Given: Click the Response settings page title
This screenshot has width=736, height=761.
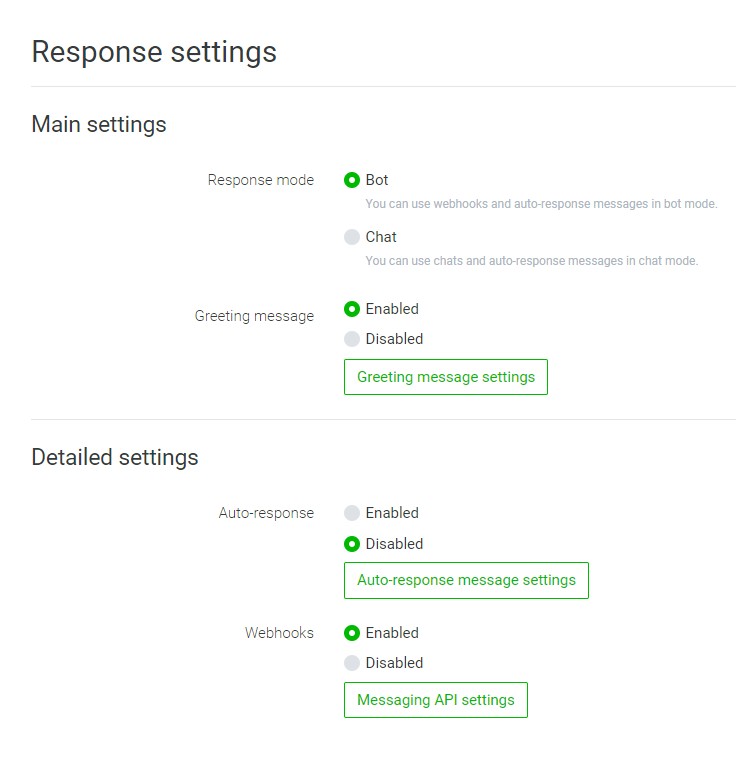Looking at the screenshot, I should [154, 52].
